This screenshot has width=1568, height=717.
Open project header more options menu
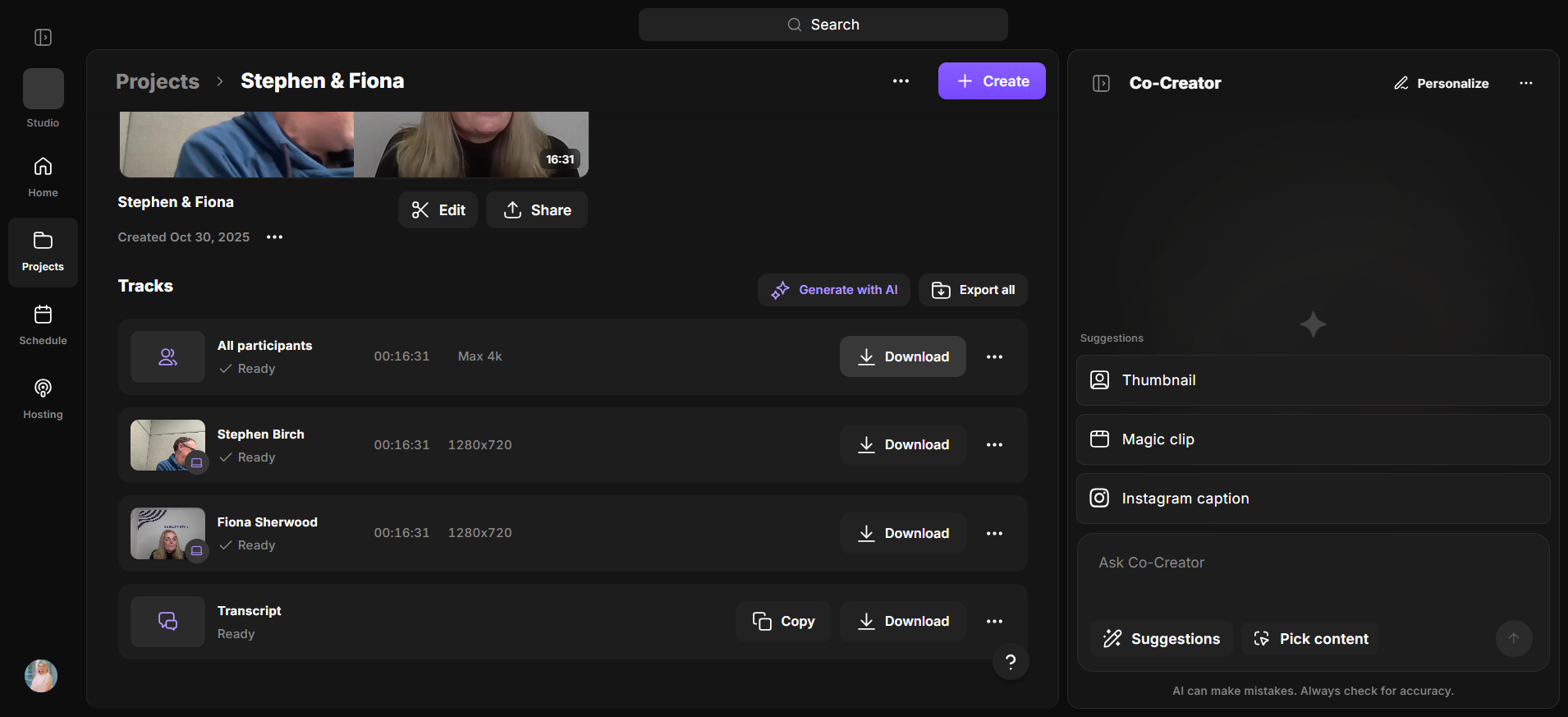coord(901,81)
